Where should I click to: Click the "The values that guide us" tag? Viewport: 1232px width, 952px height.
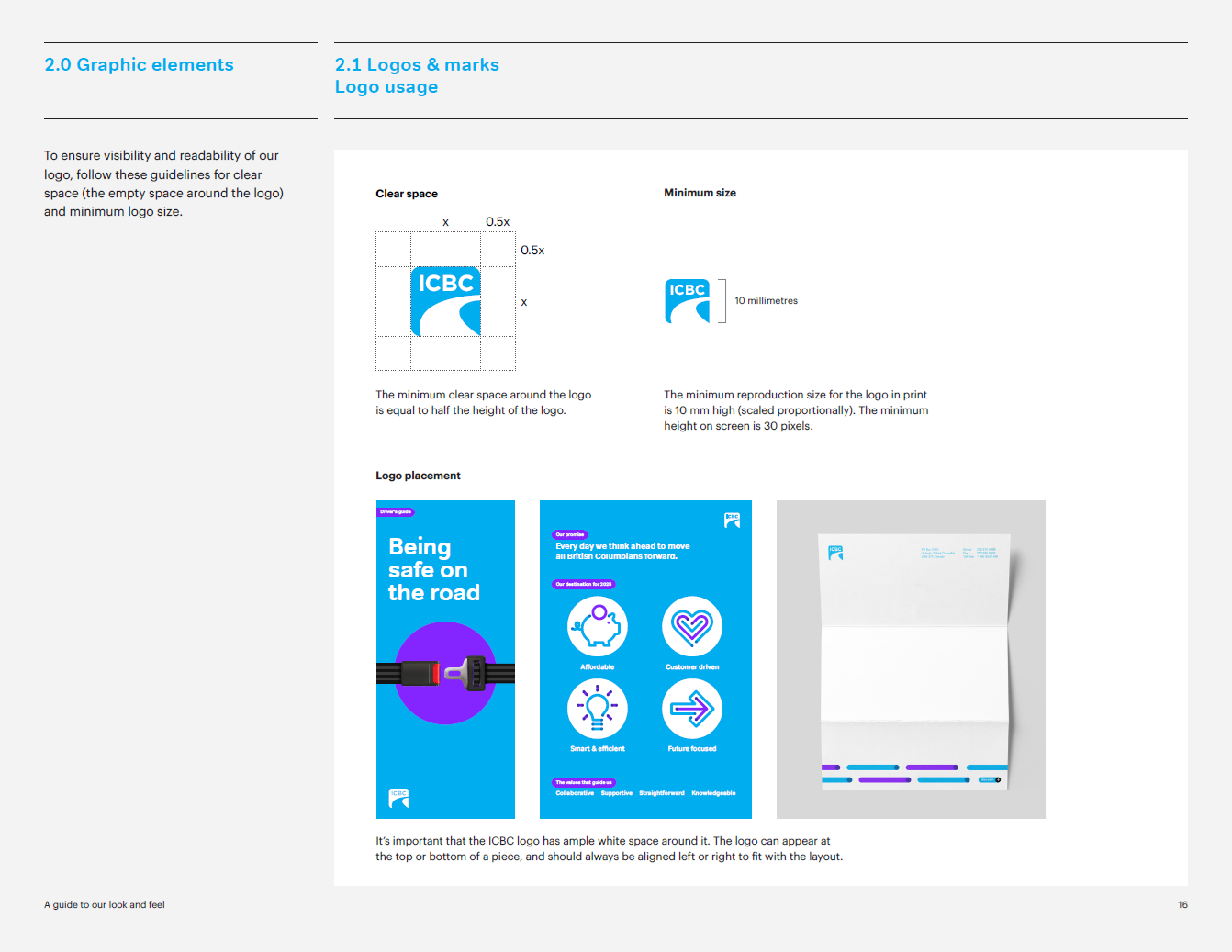point(584,782)
